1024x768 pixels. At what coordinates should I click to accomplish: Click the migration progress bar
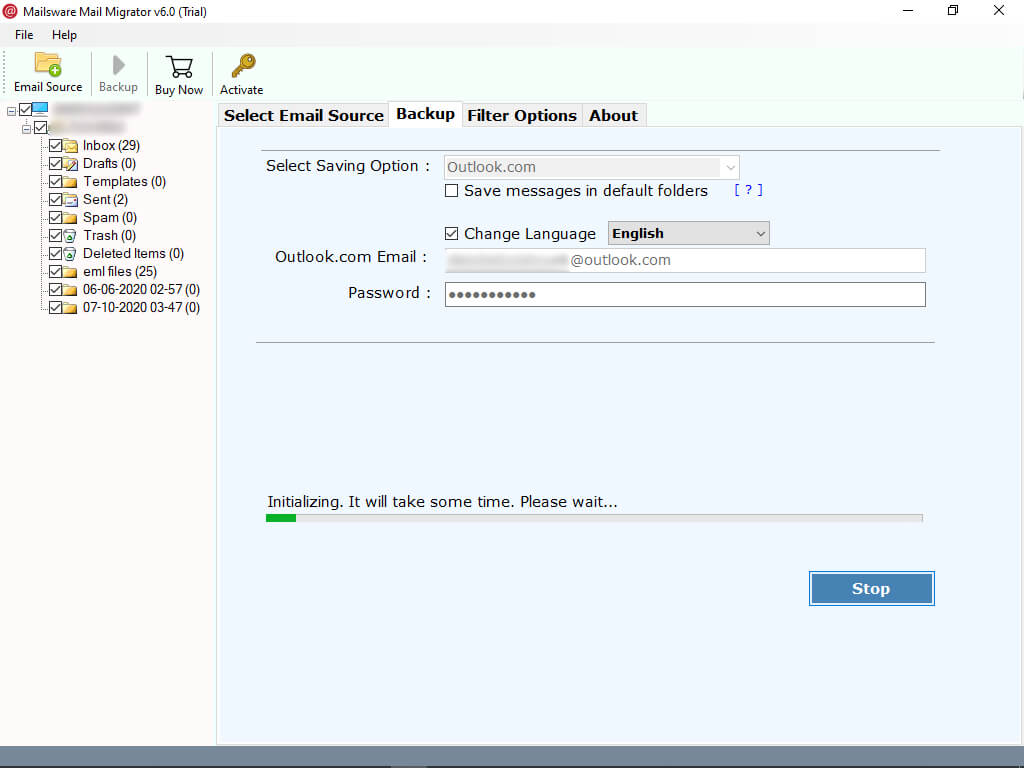pos(594,517)
